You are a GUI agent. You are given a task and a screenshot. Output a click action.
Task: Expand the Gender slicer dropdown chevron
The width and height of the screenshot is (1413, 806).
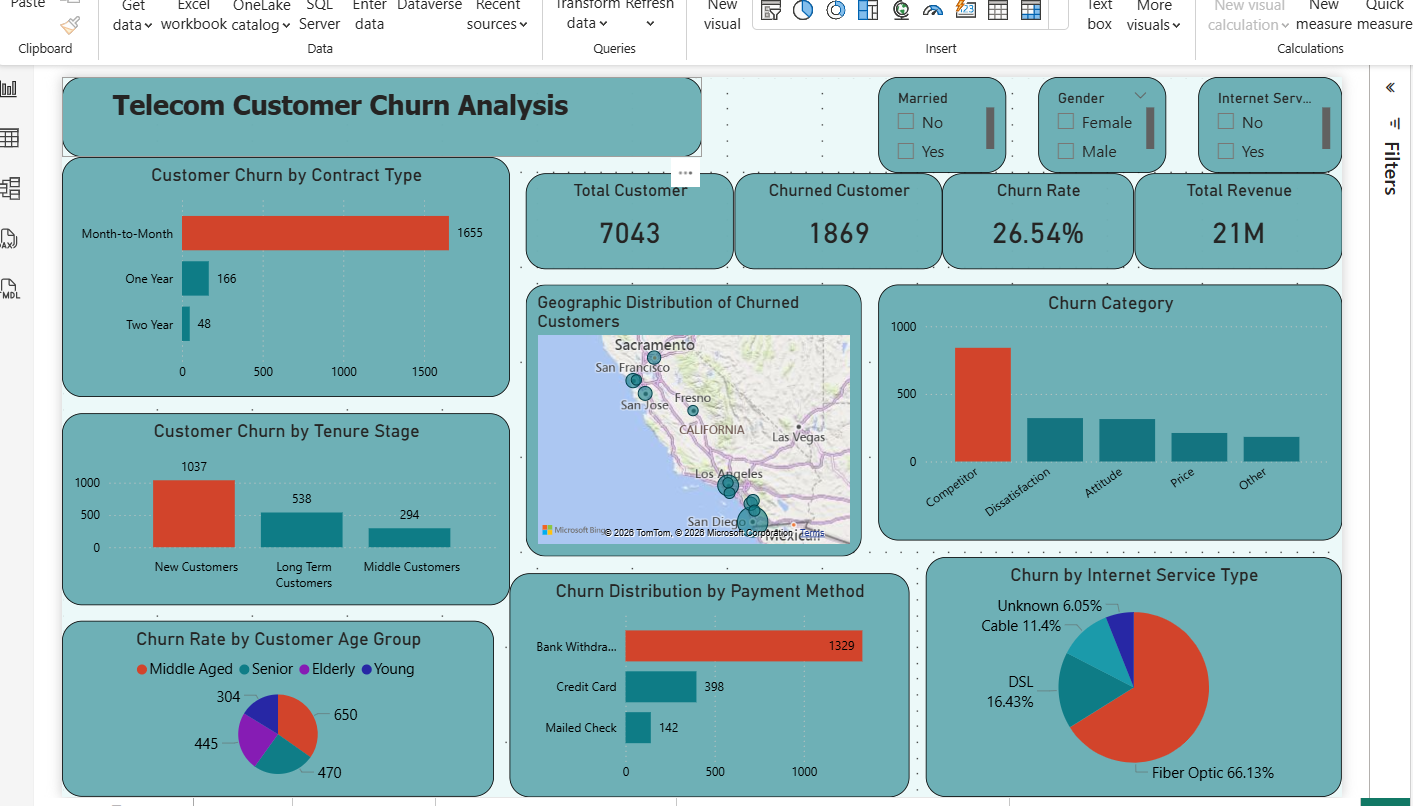pos(1141,96)
